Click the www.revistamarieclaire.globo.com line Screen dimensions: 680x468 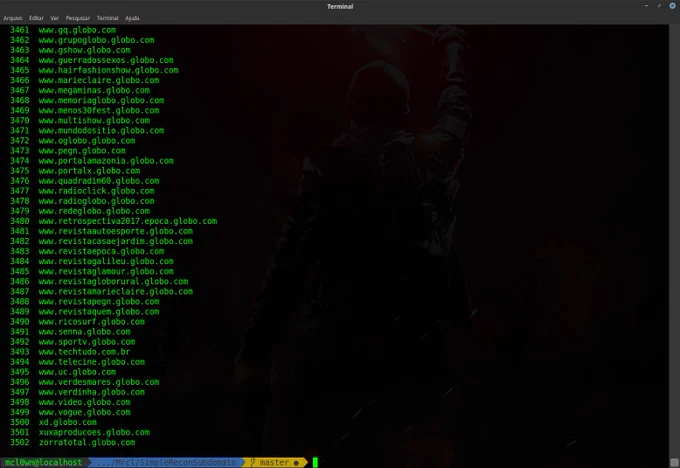click(x=116, y=291)
